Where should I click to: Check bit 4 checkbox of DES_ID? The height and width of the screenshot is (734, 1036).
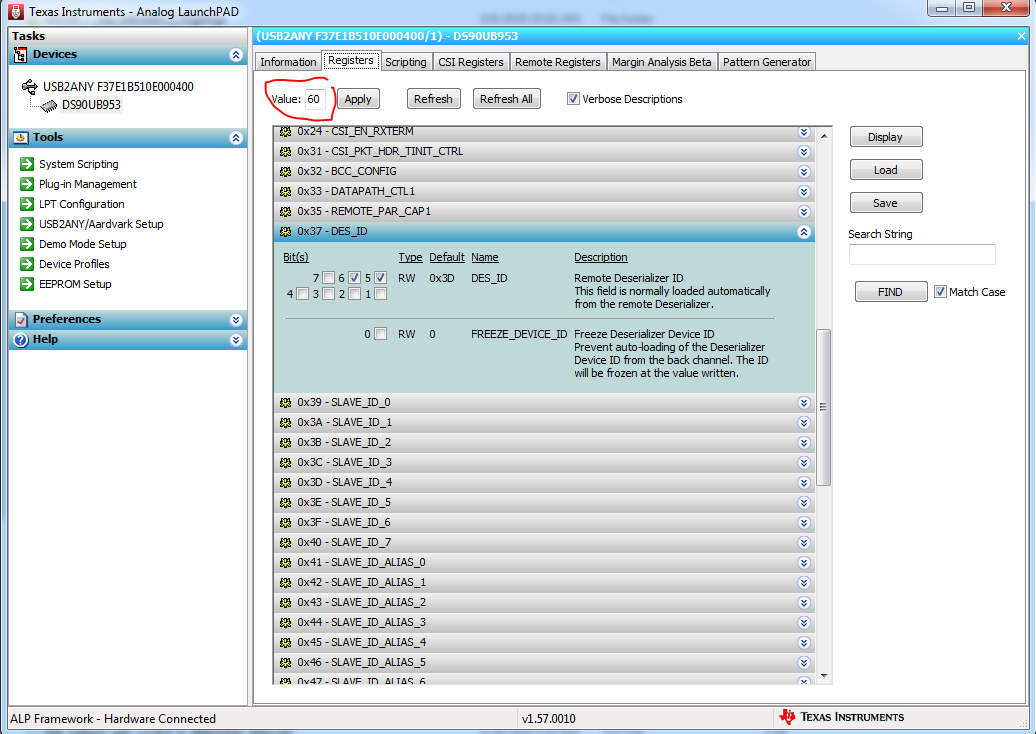tap(303, 294)
